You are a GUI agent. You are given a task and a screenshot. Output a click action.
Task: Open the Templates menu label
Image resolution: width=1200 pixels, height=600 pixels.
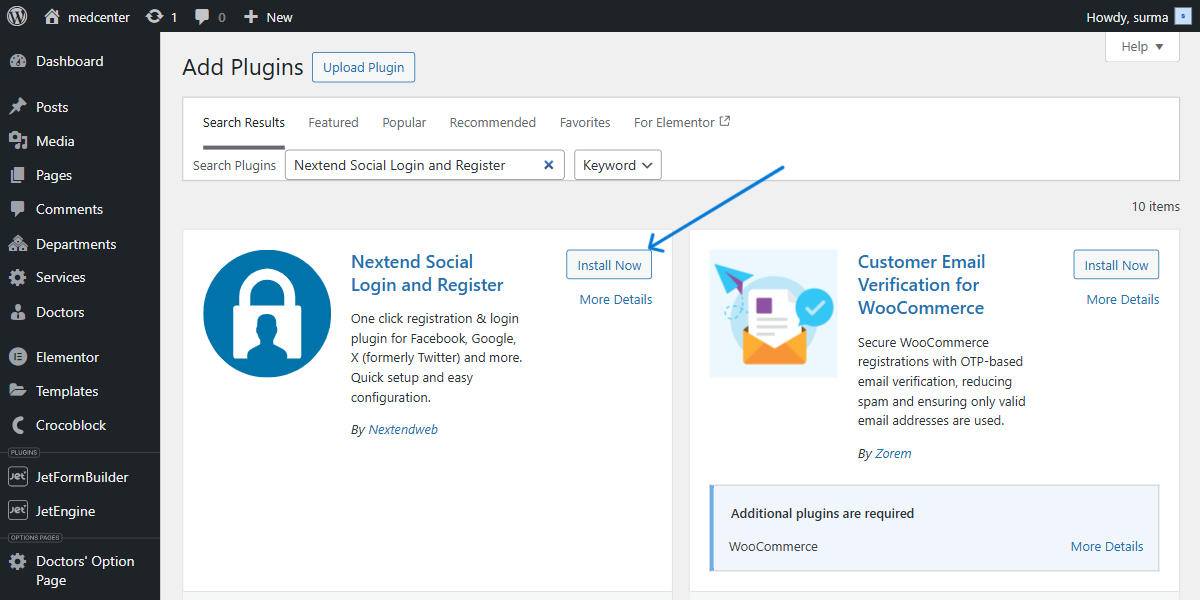pyautogui.click(x=67, y=391)
